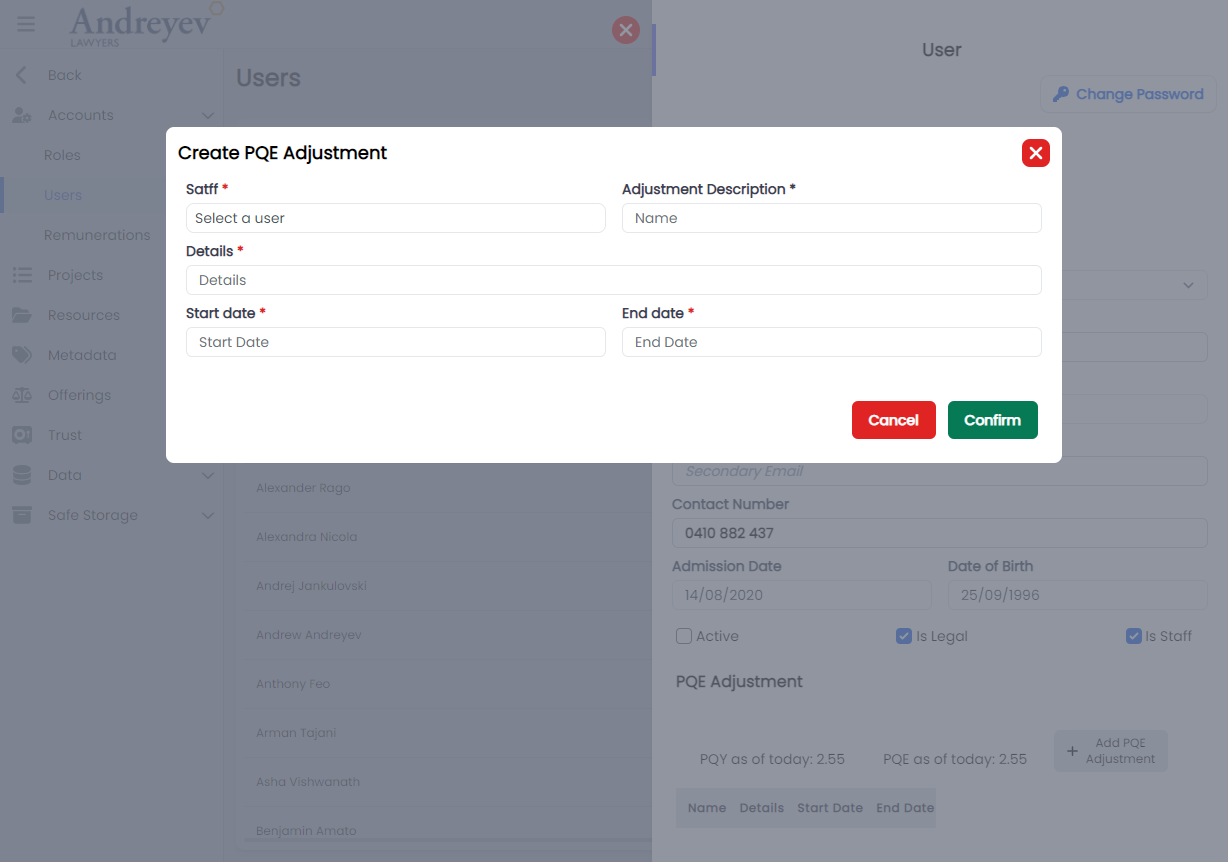1228x862 pixels.
Task: Expand the Safe Storage section
Action: coord(208,515)
